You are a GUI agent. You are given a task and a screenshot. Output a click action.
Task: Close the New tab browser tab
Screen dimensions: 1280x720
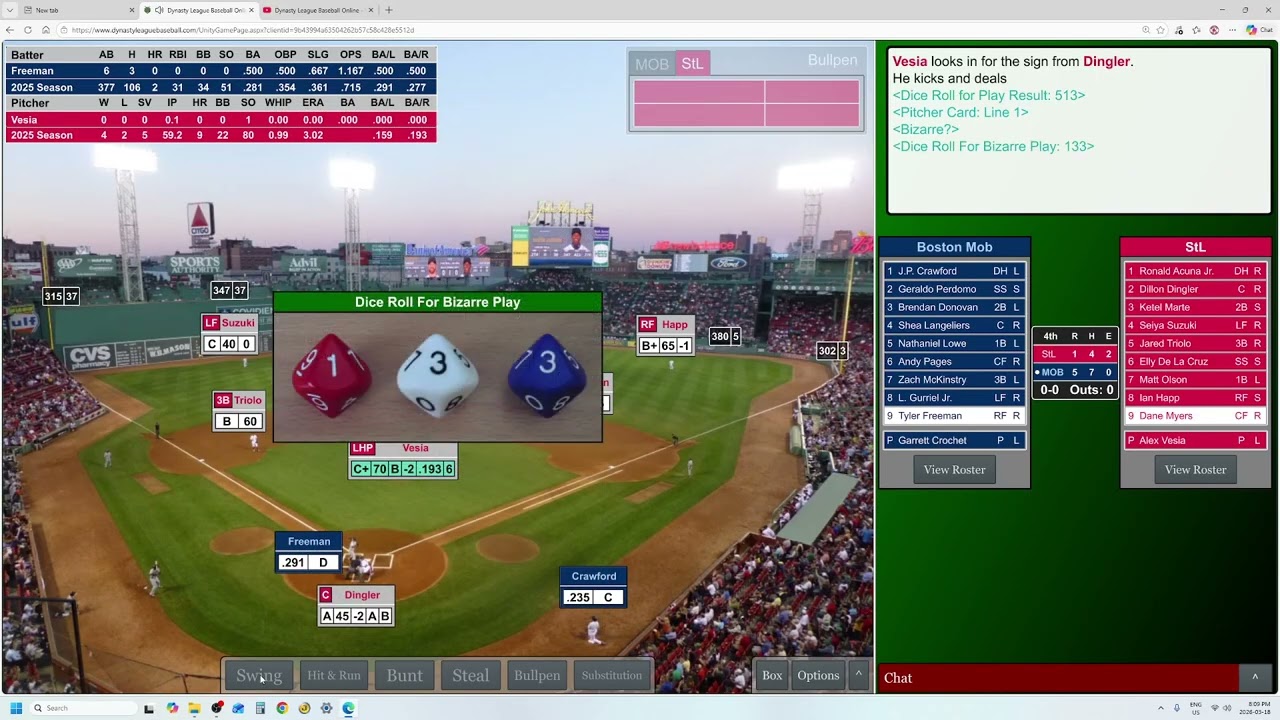[131, 10]
